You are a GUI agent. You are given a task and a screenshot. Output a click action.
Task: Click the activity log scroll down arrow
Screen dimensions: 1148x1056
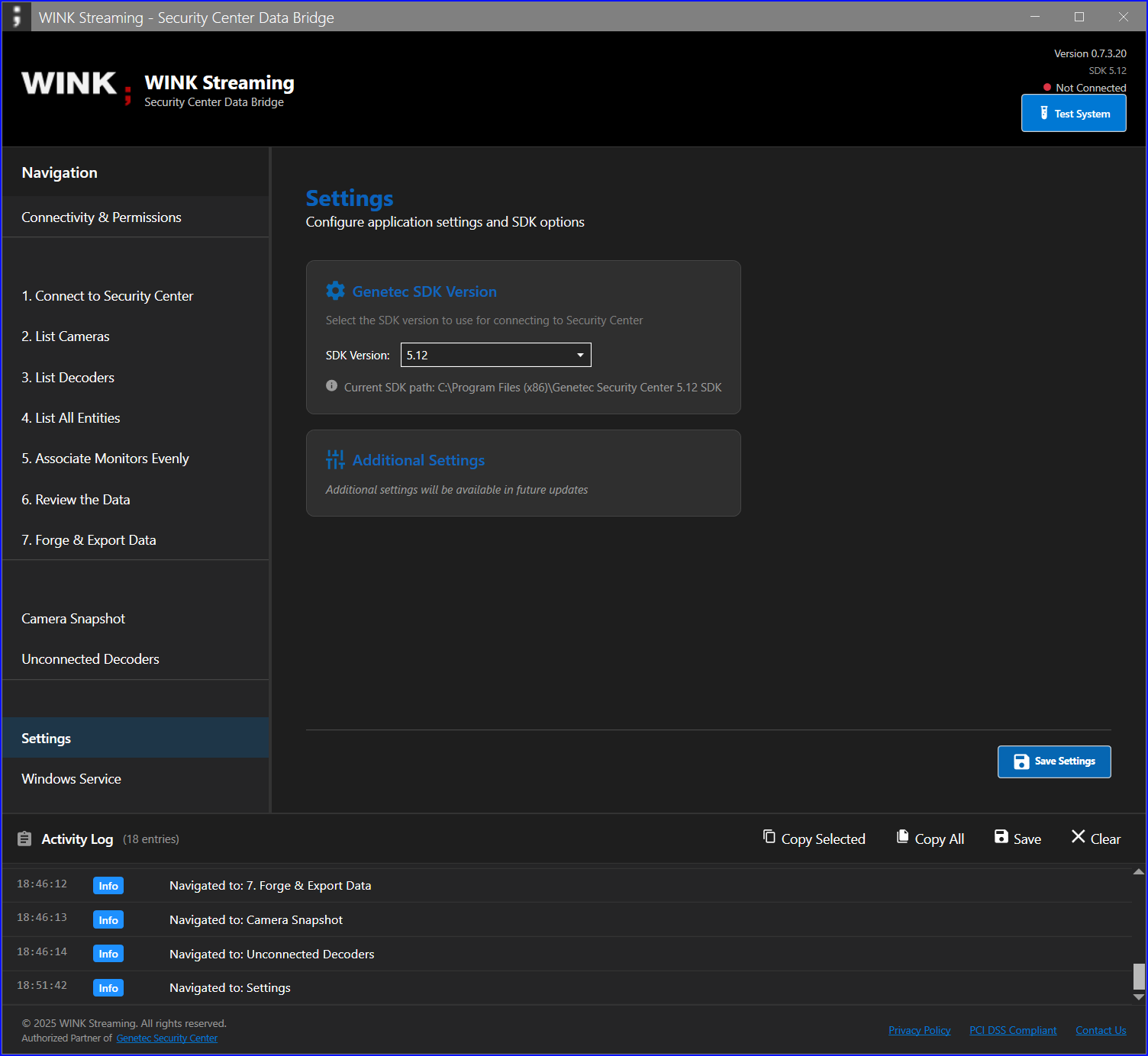pos(1139,997)
